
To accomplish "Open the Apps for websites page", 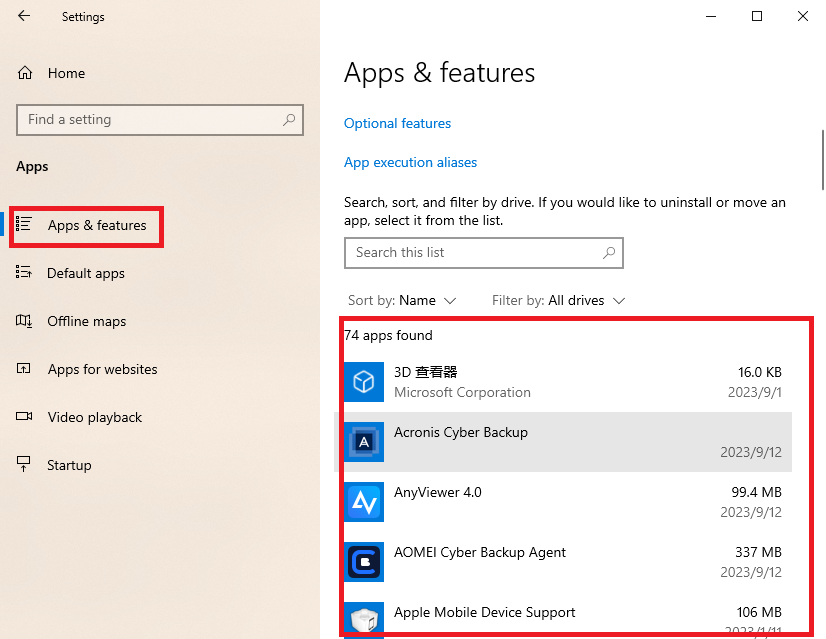I will click(x=102, y=369).
